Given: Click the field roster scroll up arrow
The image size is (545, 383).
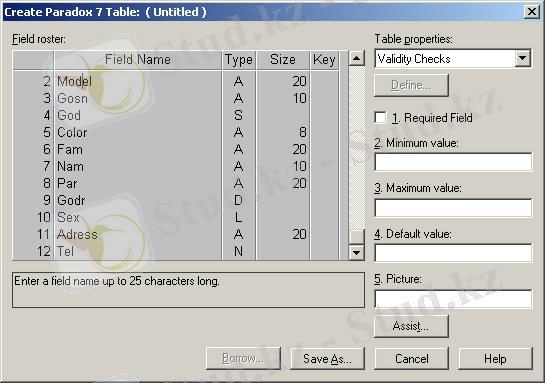Looking at the screenshot, I should click(356, 58).
